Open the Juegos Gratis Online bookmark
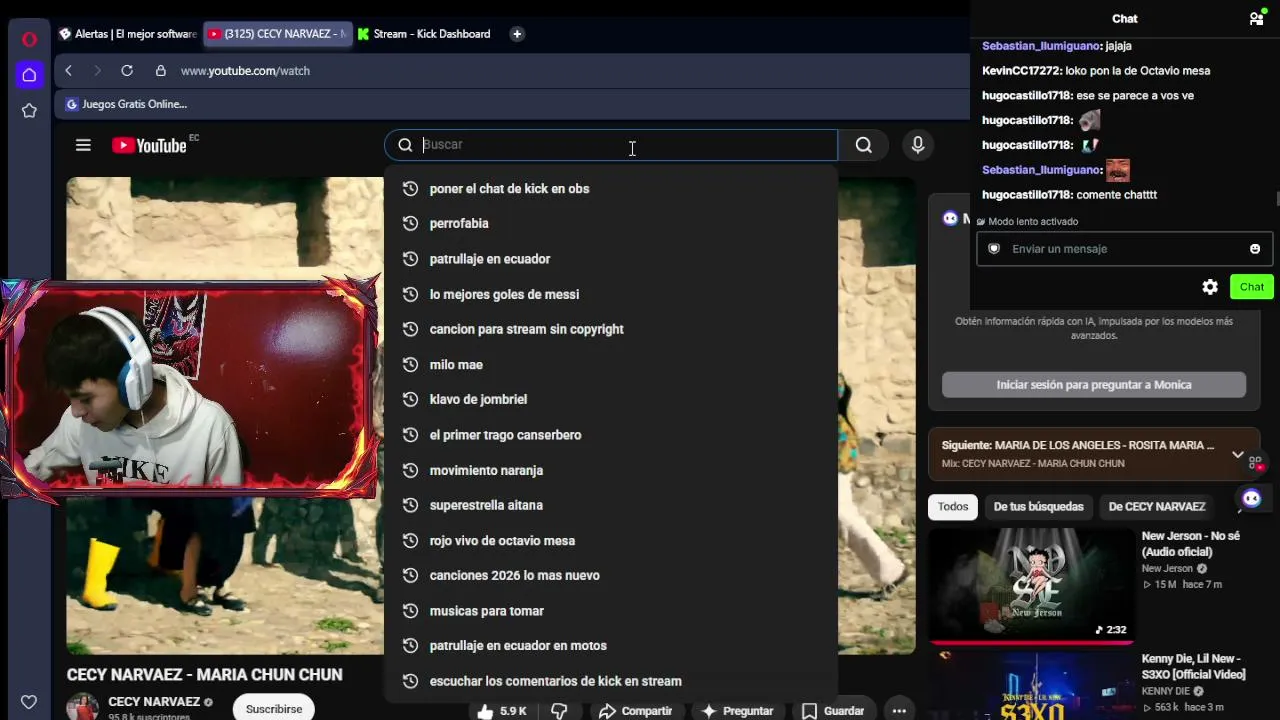1280x720 pixels. [127, 104]
